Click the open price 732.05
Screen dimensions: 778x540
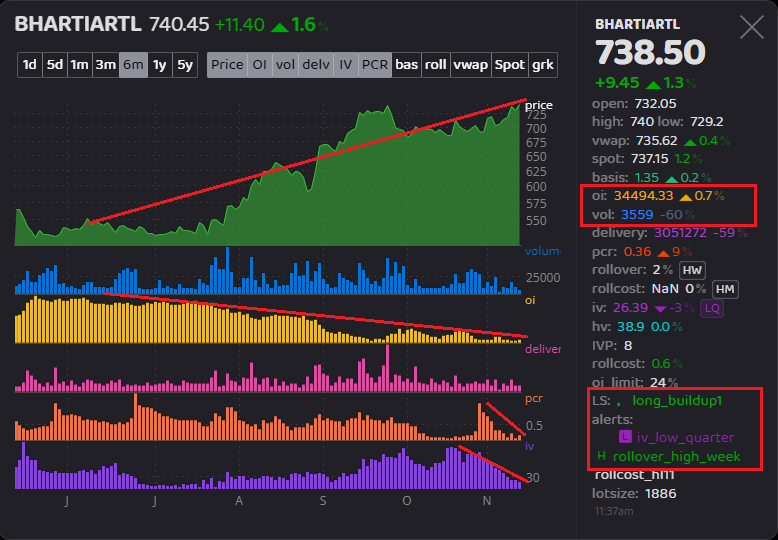coord(655,104)
